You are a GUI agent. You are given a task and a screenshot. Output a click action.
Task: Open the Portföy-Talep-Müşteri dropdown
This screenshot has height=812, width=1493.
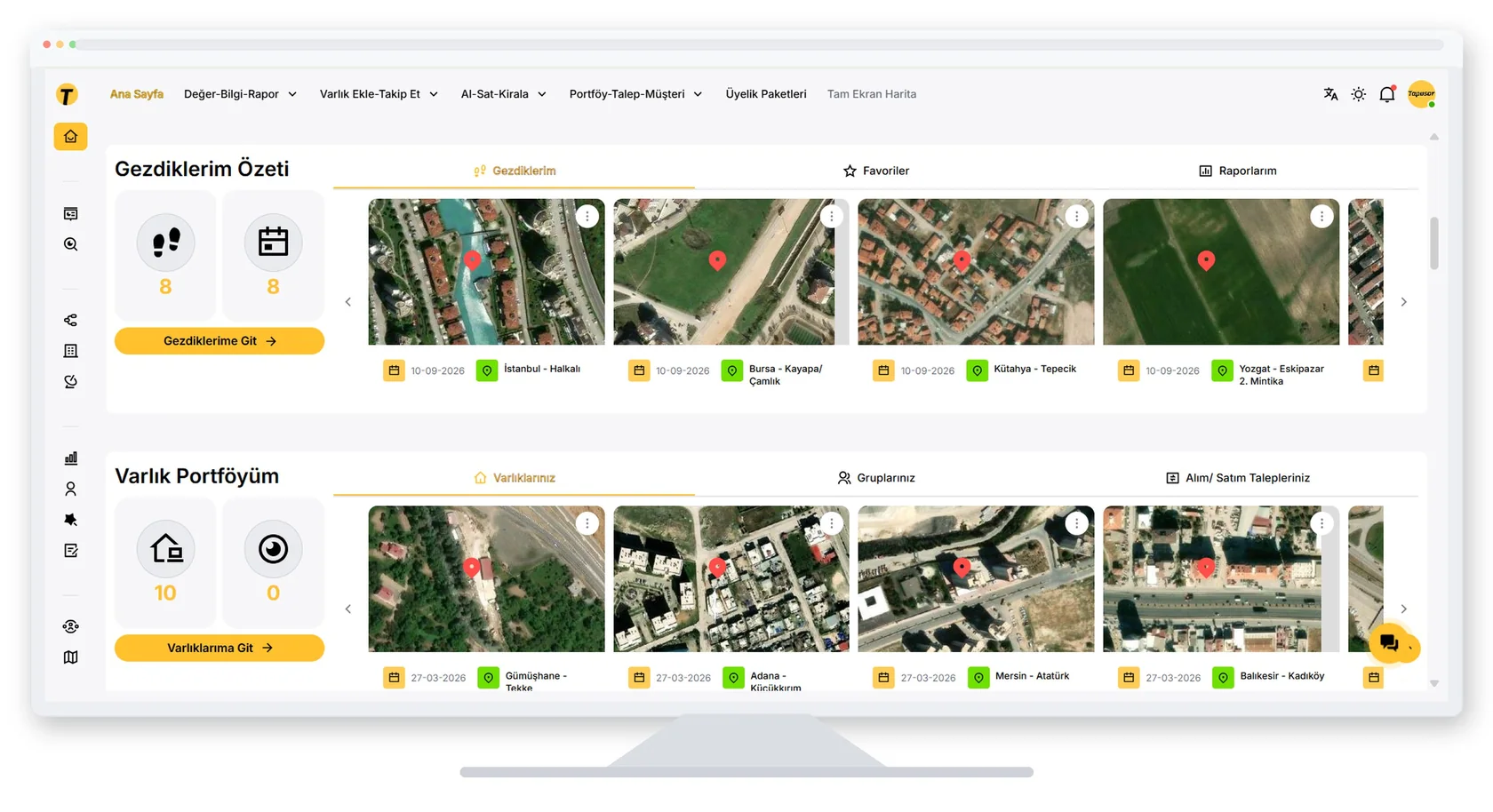point(635,94)
